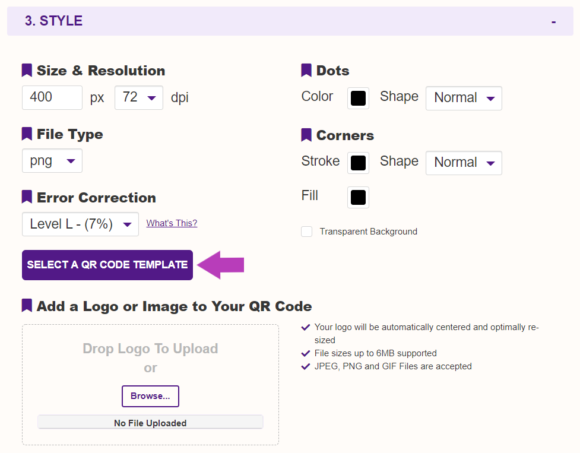Click the Browse... button for logo upload
The image size is (580, 453).
point(151,396)
